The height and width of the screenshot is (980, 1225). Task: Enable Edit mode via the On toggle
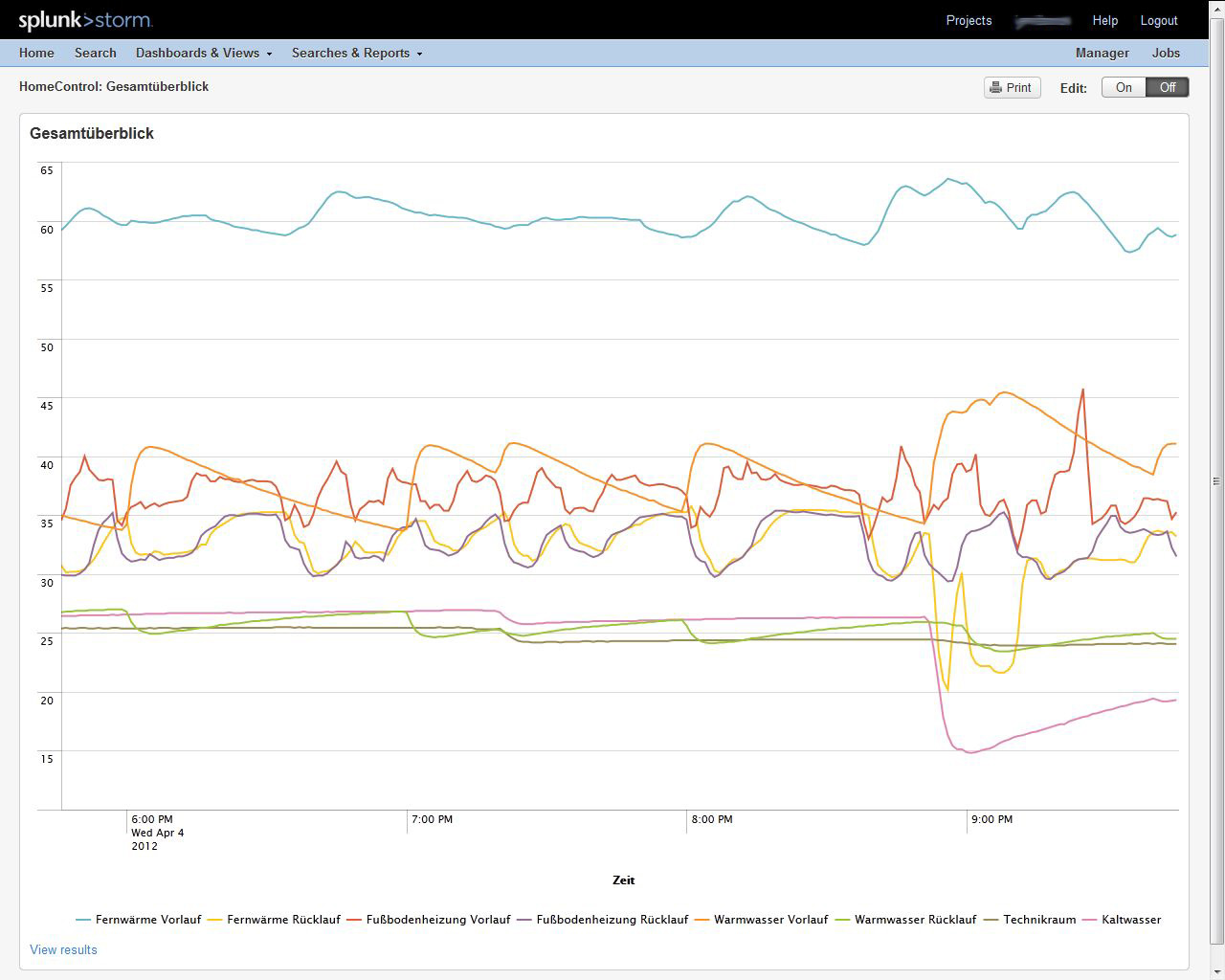1124,87
